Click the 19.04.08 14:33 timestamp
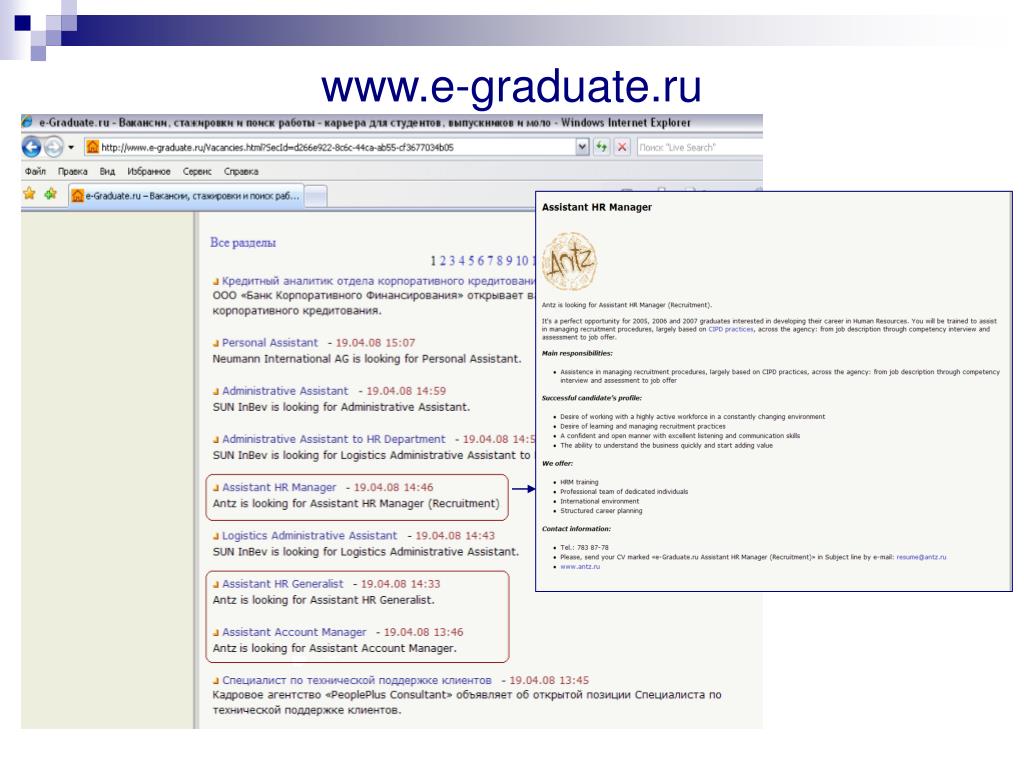The width and height of the screenshot is (1024, 768). [400, 584]
